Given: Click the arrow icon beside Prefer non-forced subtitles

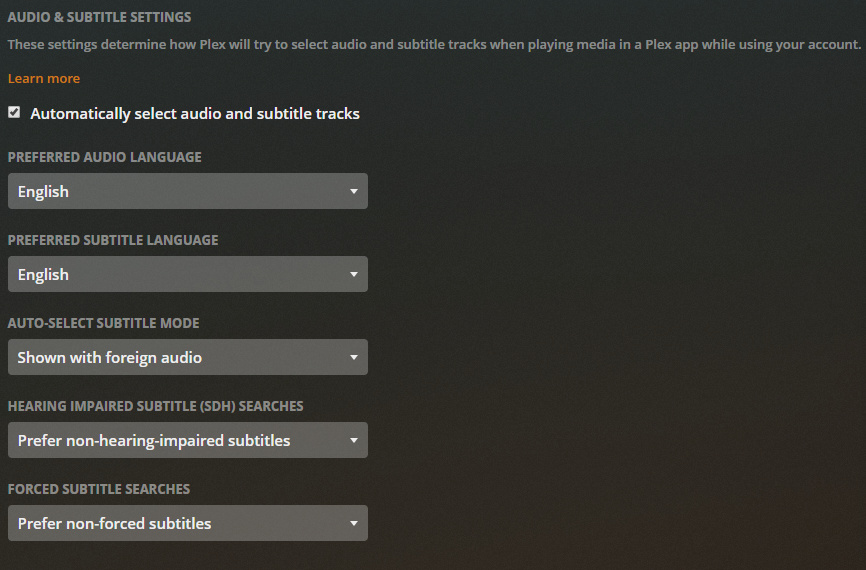Looking at the screenshot, I should (x=354, y=523).
